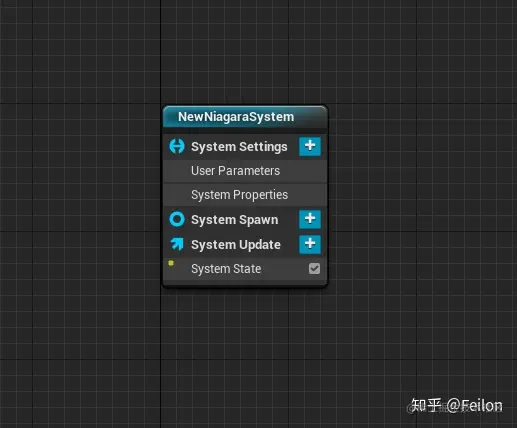Add a module to System Update
This screenshot has height=428, width=517.
point(310,244)
